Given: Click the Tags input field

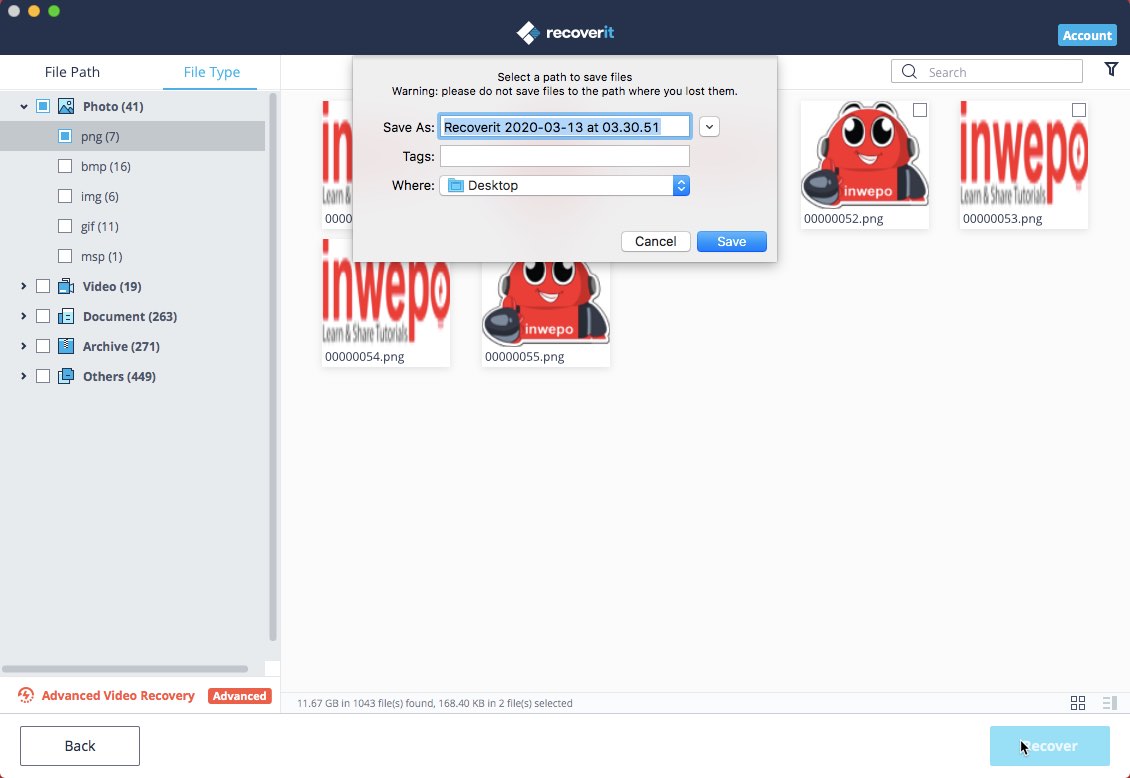Looking at the screenshot, I should (x=564, y=156).
